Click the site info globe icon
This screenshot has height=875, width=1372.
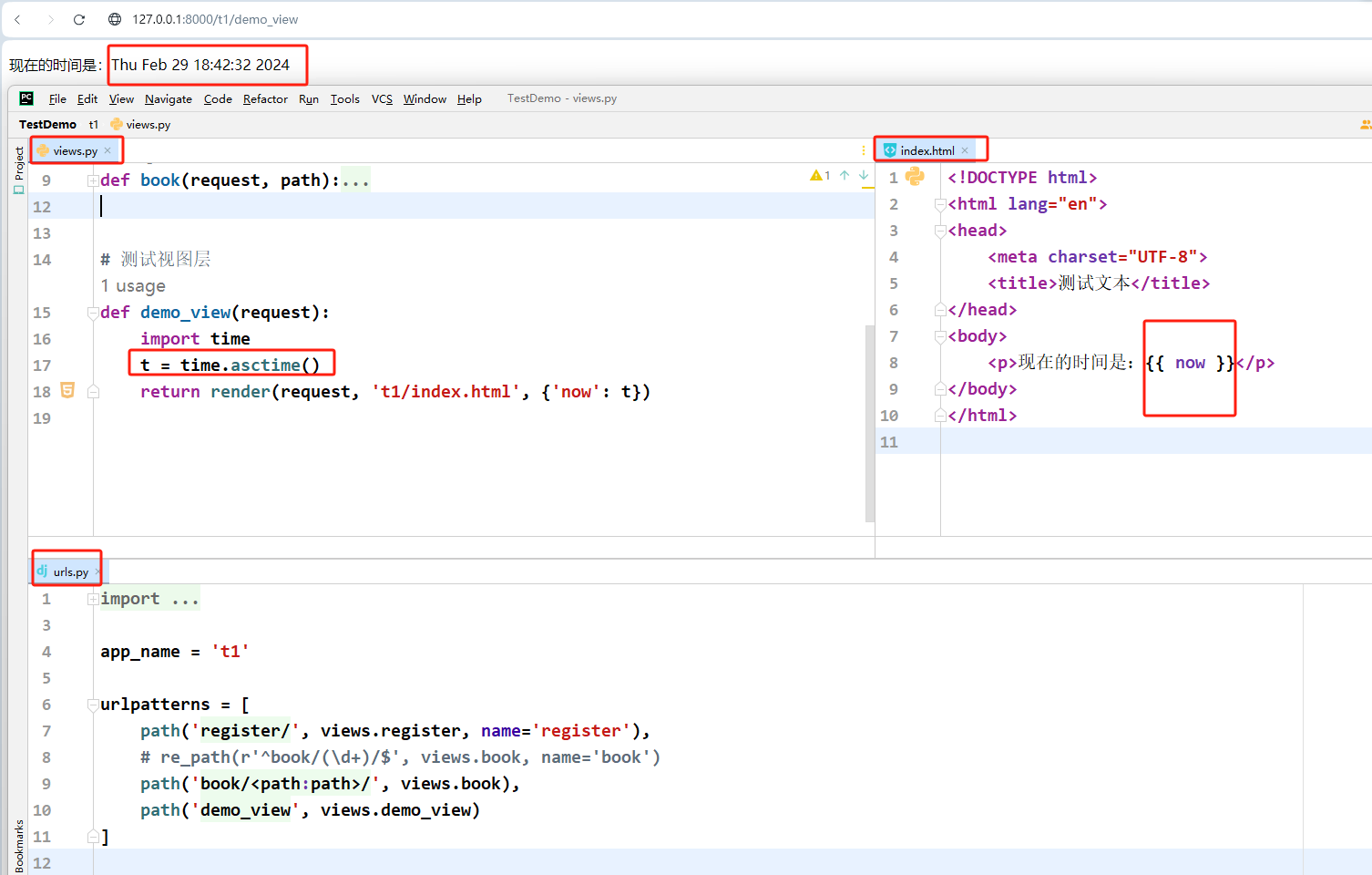115,19
